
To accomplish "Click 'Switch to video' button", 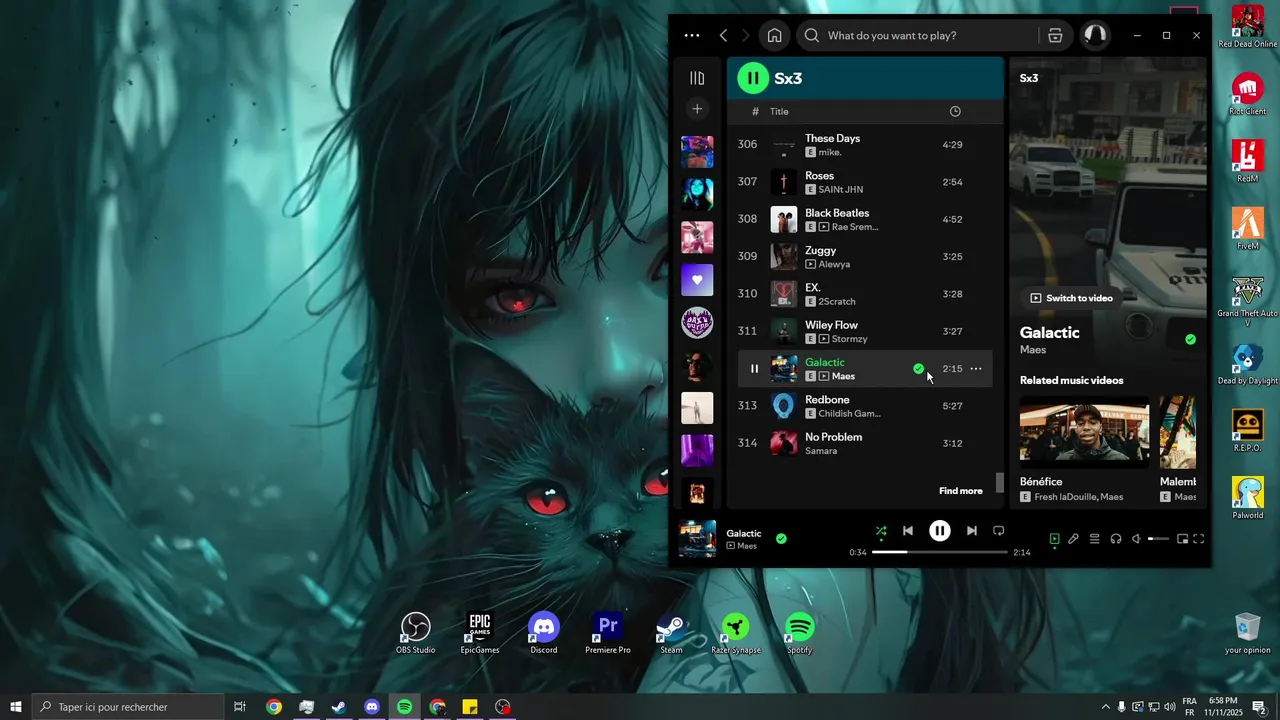I will (1071, 298).
